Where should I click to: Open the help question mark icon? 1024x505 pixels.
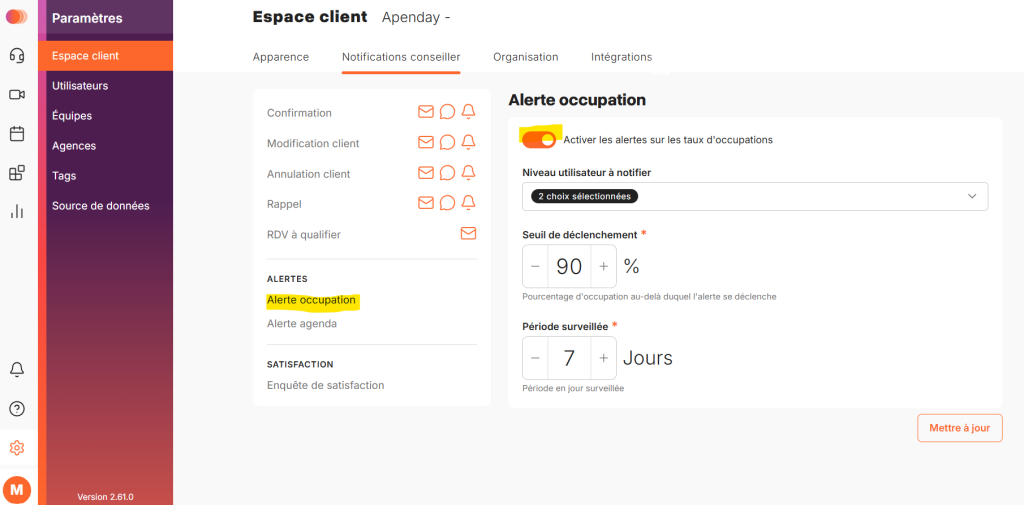[x=17, y=410]
